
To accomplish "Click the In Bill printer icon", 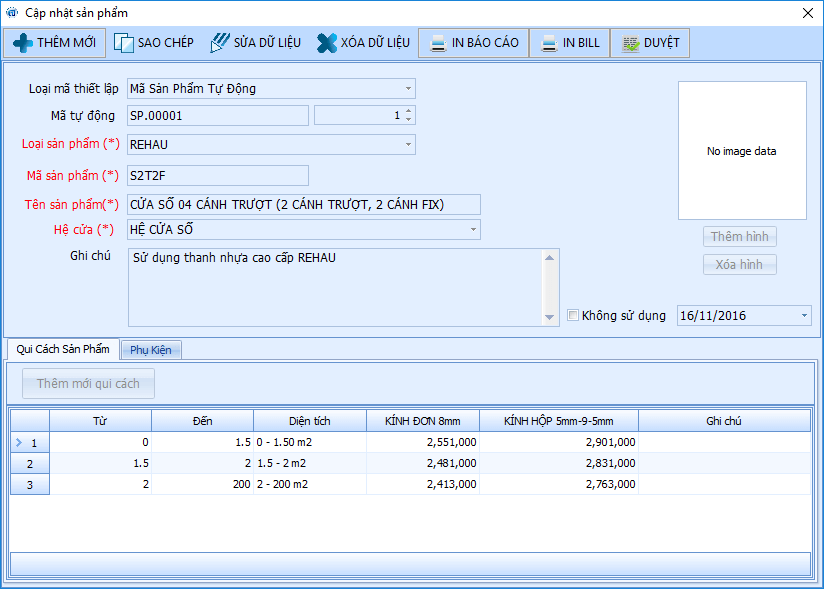I will [x=549, y=43].
